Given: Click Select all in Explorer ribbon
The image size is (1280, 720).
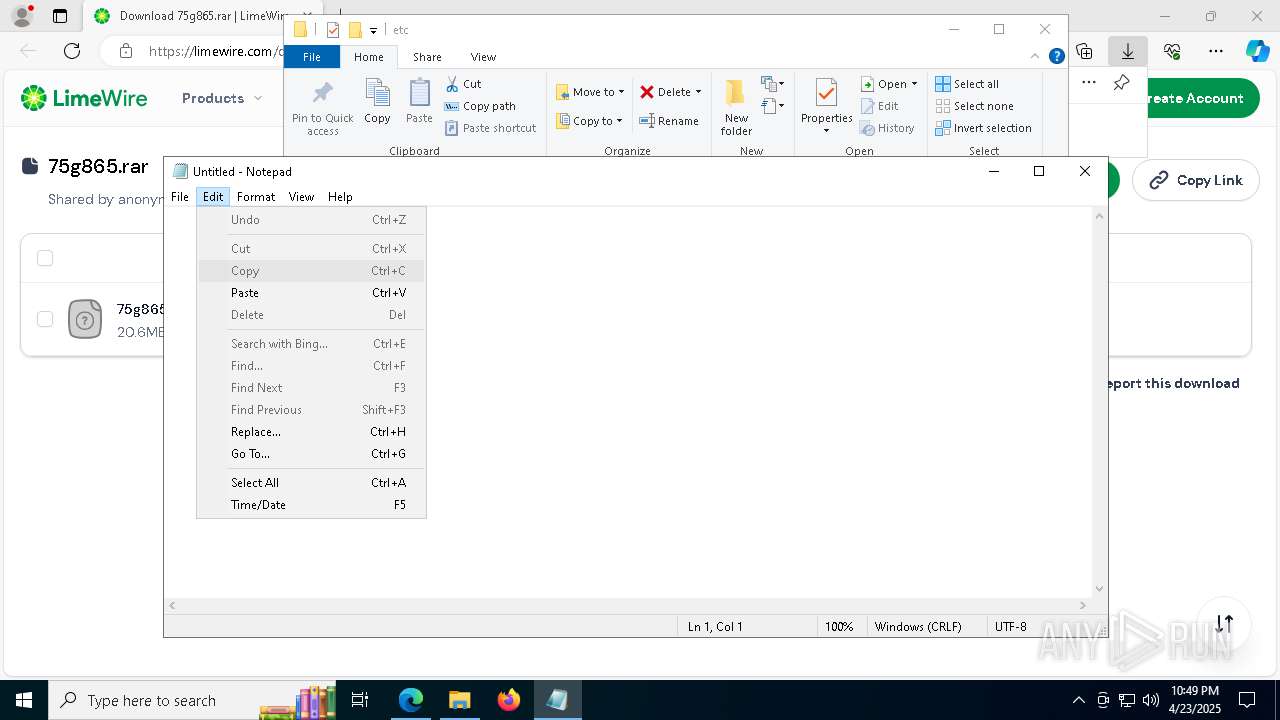Looking at the screenshot, I should pyautogui.click(x=967, y=84).
